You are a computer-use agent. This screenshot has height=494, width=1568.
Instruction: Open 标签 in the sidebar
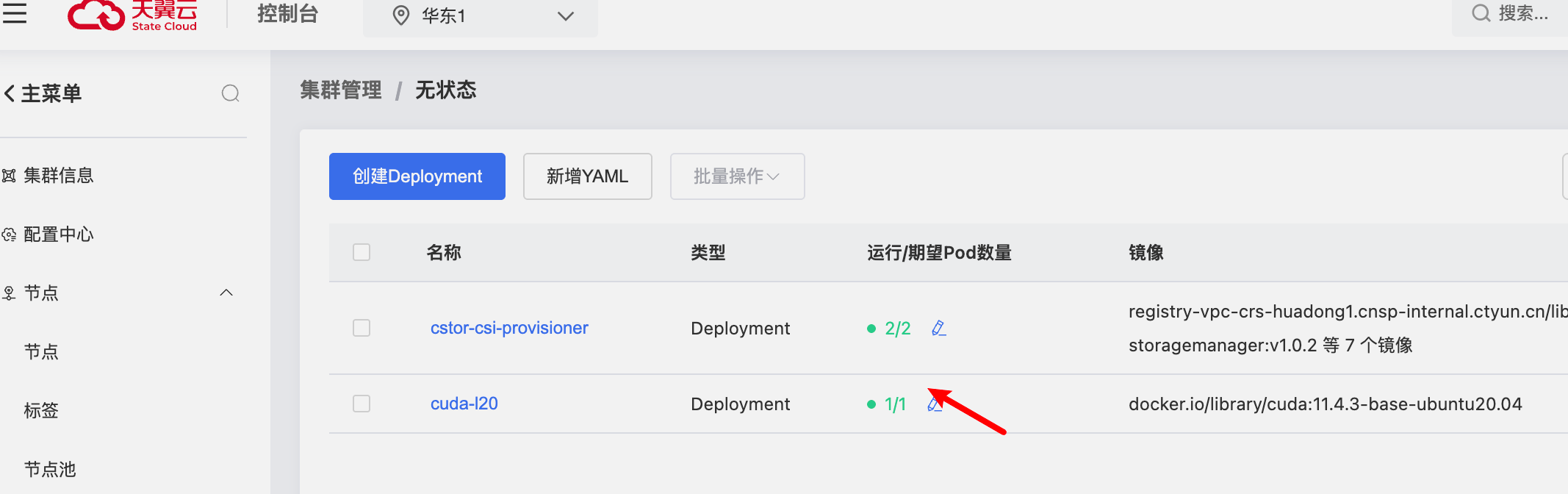point(41,410)
